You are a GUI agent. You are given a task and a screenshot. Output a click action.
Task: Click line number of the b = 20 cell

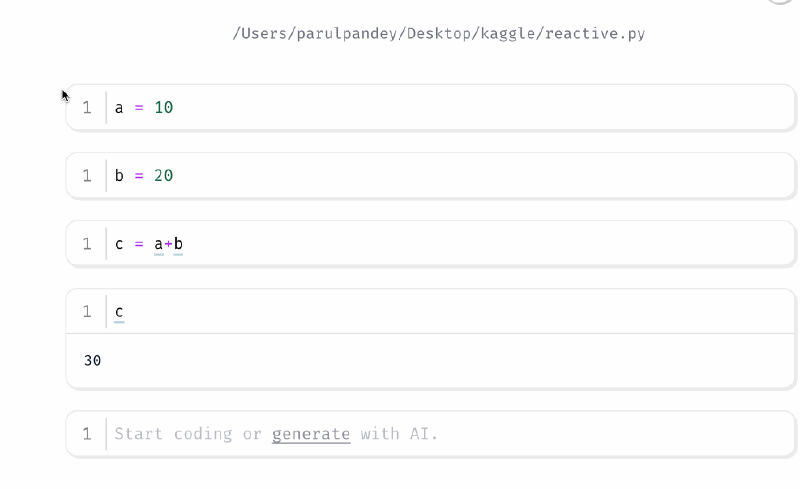[x=87, y=175]
